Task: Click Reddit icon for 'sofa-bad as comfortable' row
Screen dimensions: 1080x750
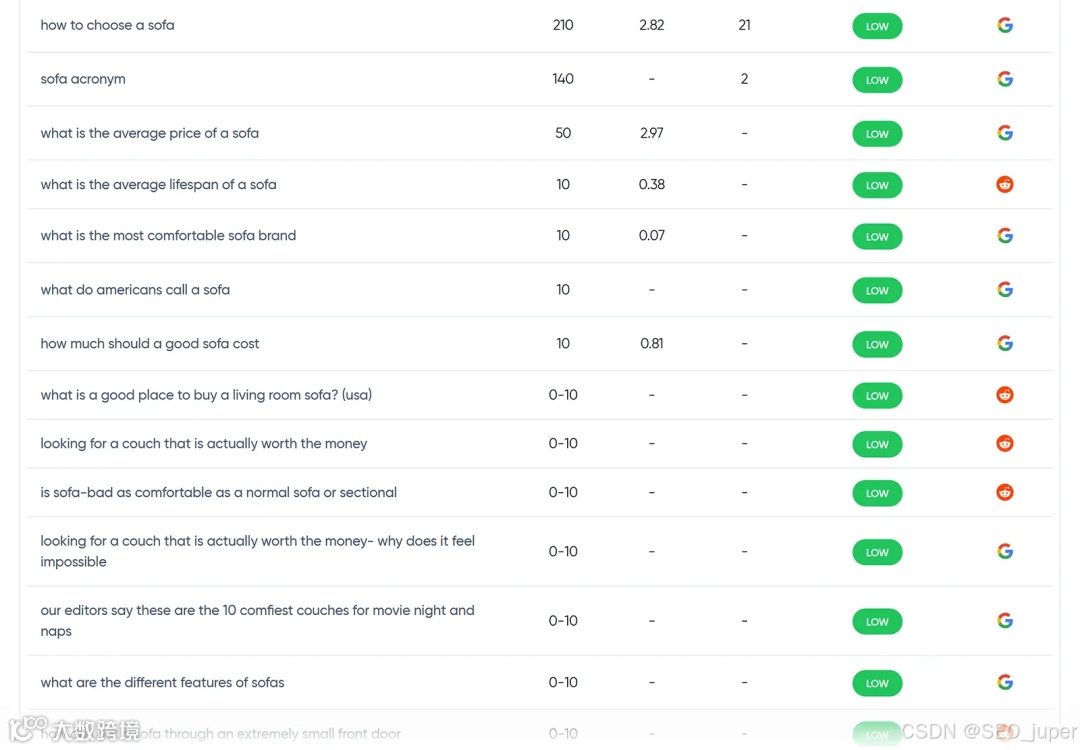Action: coord(1005,492)
